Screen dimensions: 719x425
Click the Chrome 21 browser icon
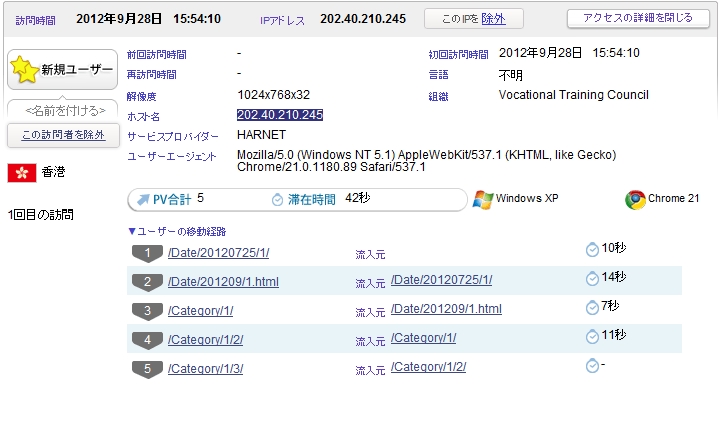point(635,199)
